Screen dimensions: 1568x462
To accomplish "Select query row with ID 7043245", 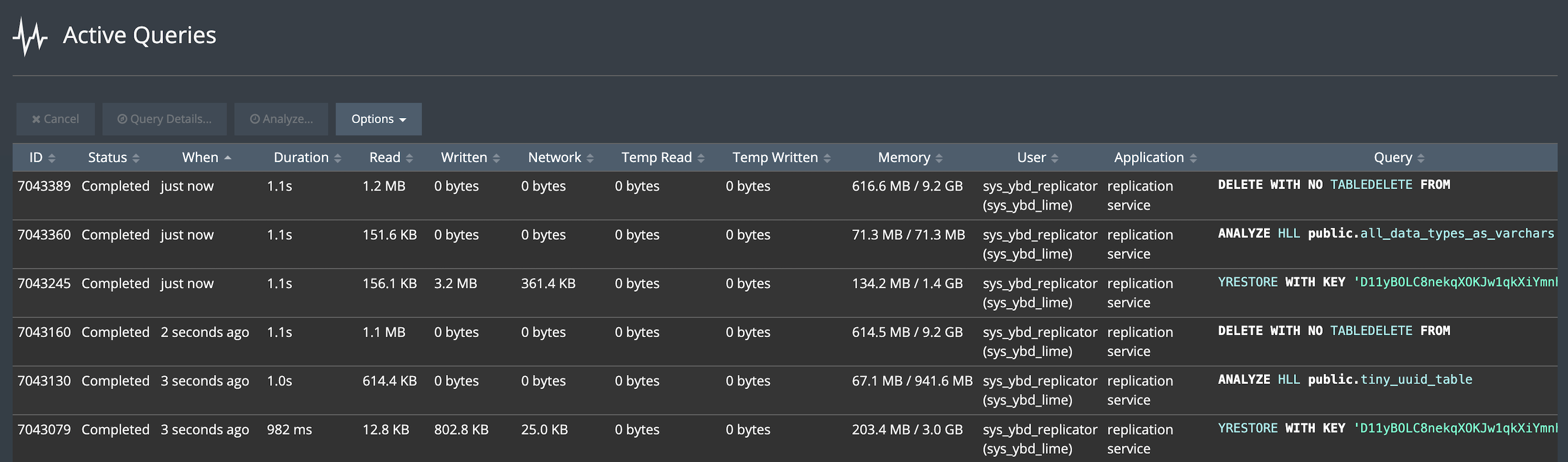I will coord(44,283).
